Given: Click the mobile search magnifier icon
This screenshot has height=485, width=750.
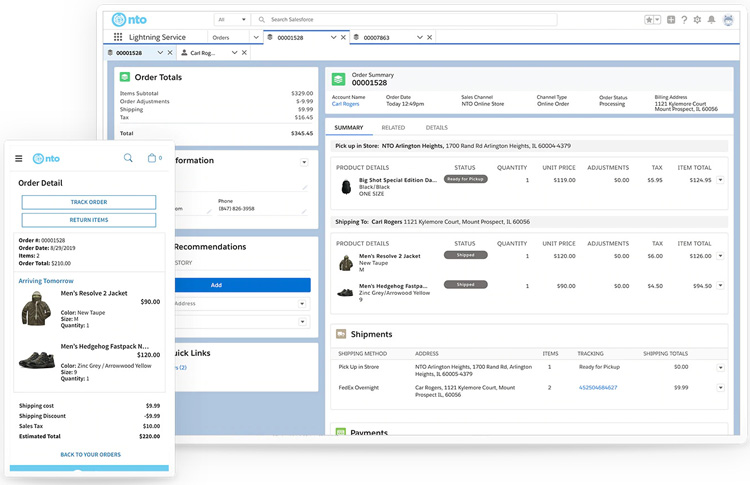Looking at the screenshot, I should pos(128,158).
